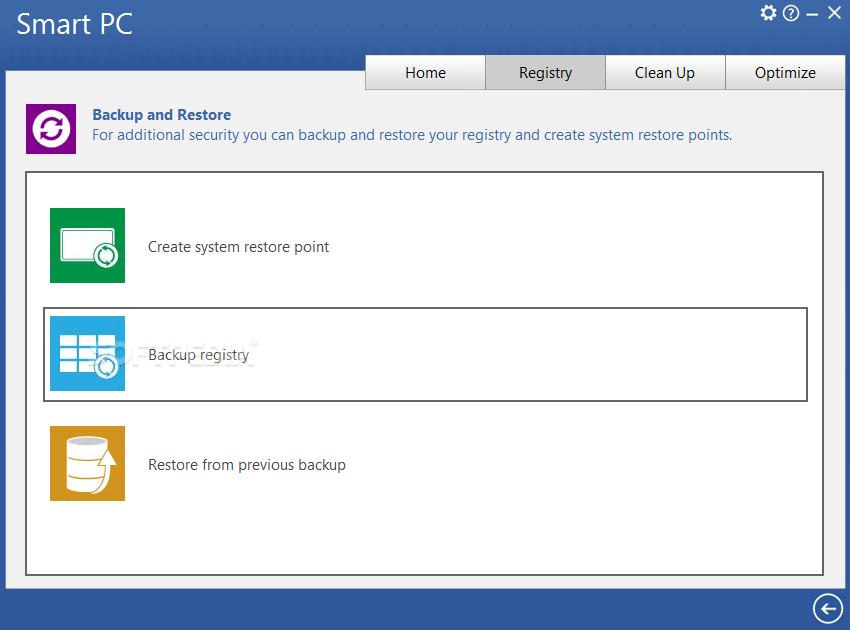This screenshot has height=630, width=850.
Task: Open settings with the gear icon
Action: pyautogui.click(x=768, y=12)
